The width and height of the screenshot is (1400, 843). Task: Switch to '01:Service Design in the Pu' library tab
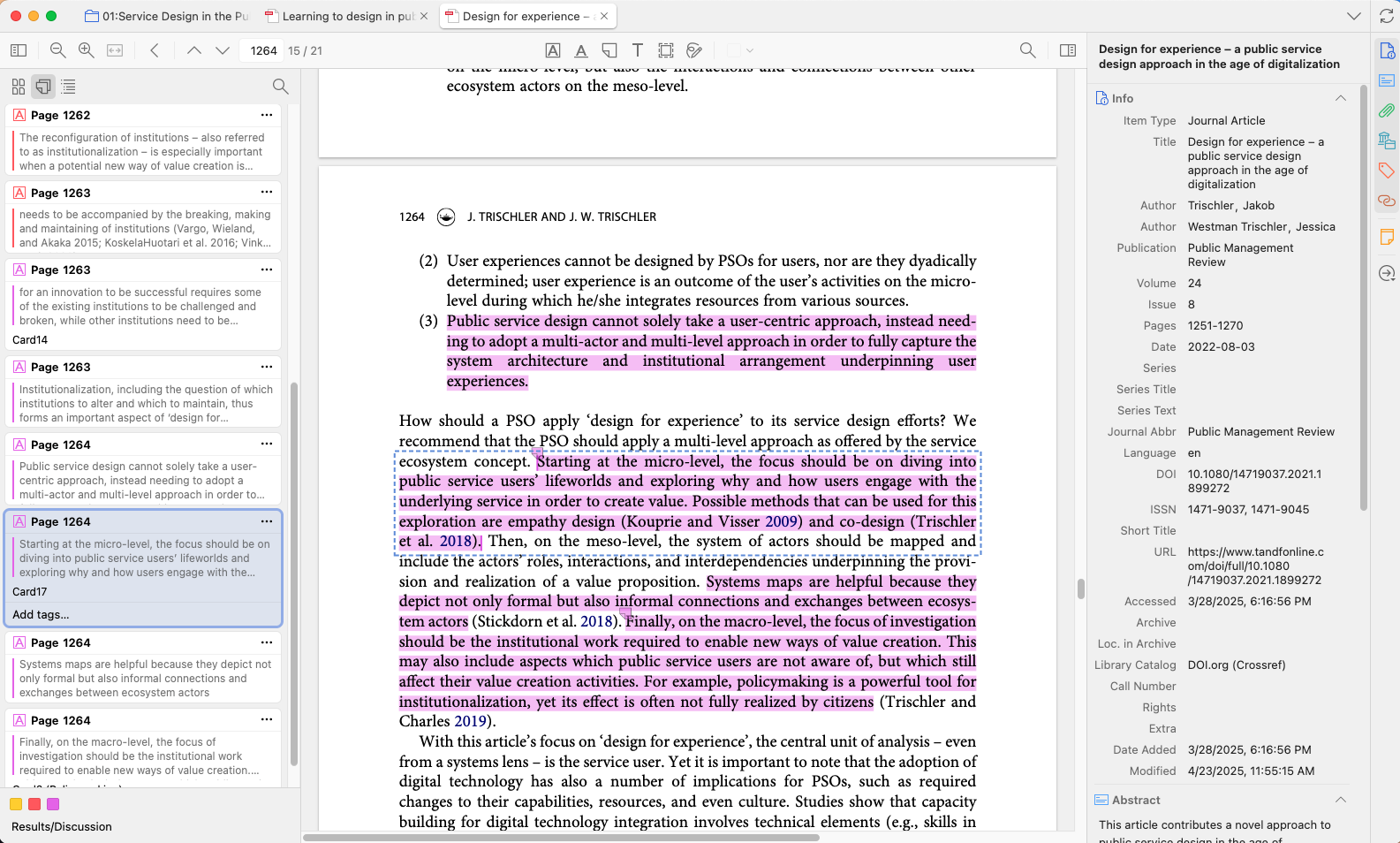[167, 16]
